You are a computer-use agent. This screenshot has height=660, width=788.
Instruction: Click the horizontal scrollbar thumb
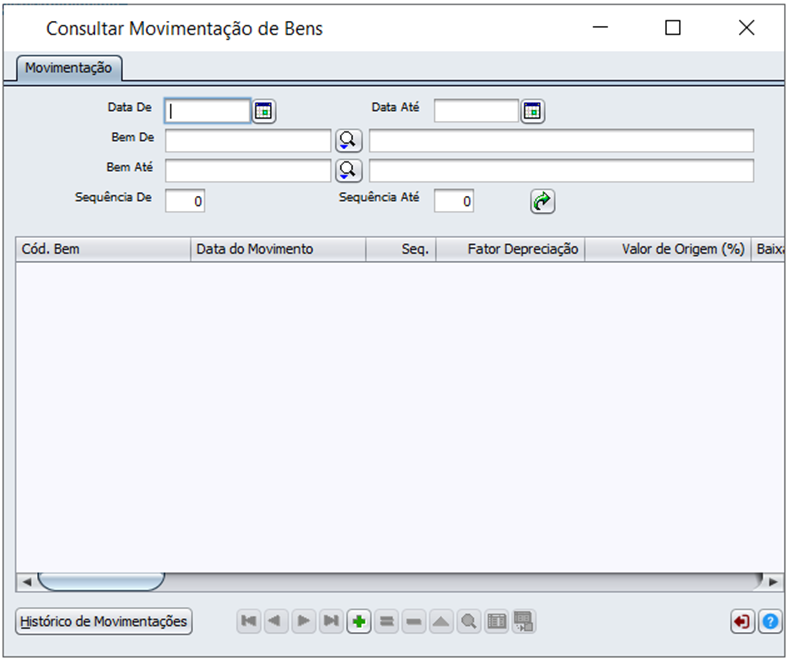tap(102, 582)
